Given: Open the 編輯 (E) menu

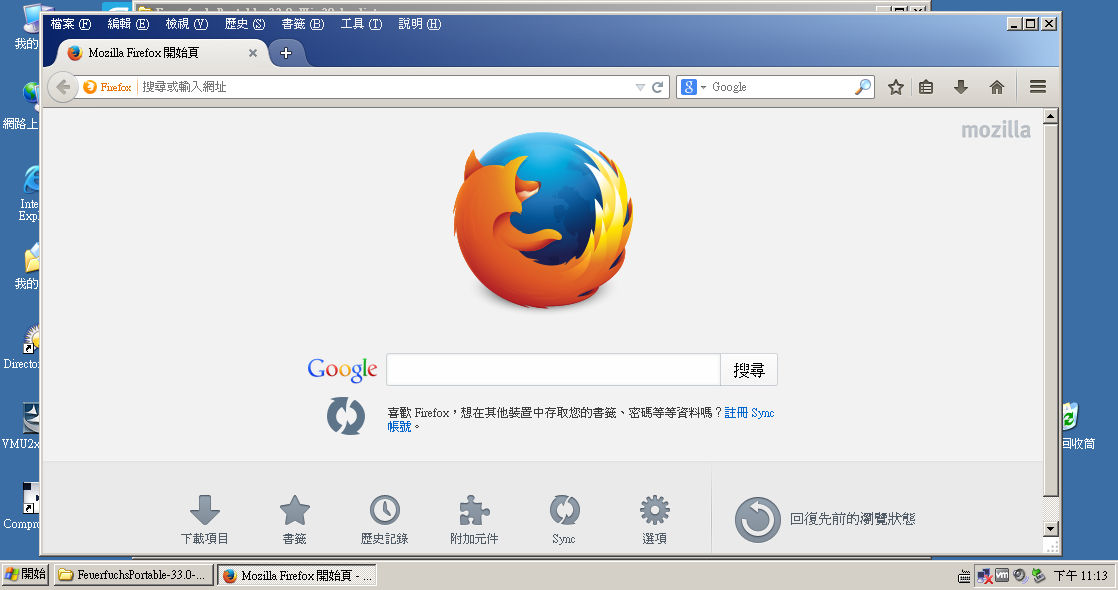Looking at the screenshot, I should (128, 24).
